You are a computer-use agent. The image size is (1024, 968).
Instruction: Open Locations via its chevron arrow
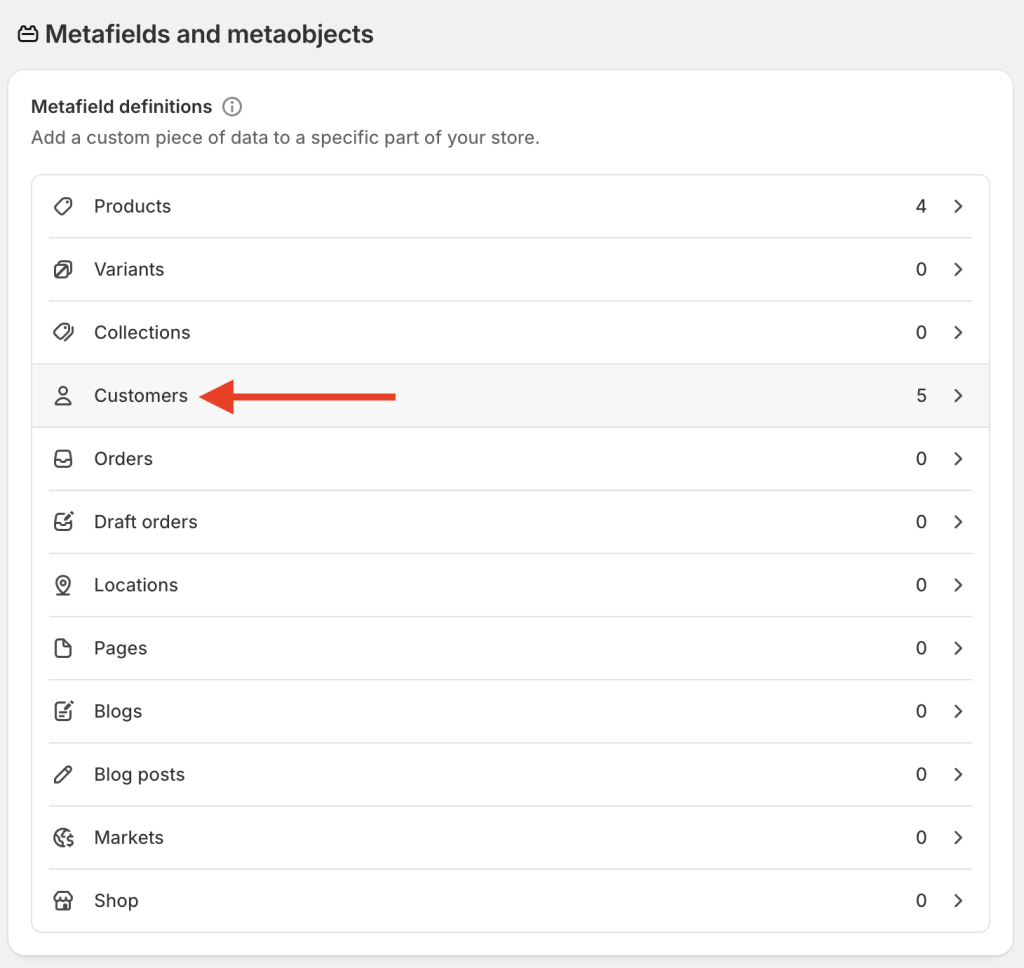958,585
